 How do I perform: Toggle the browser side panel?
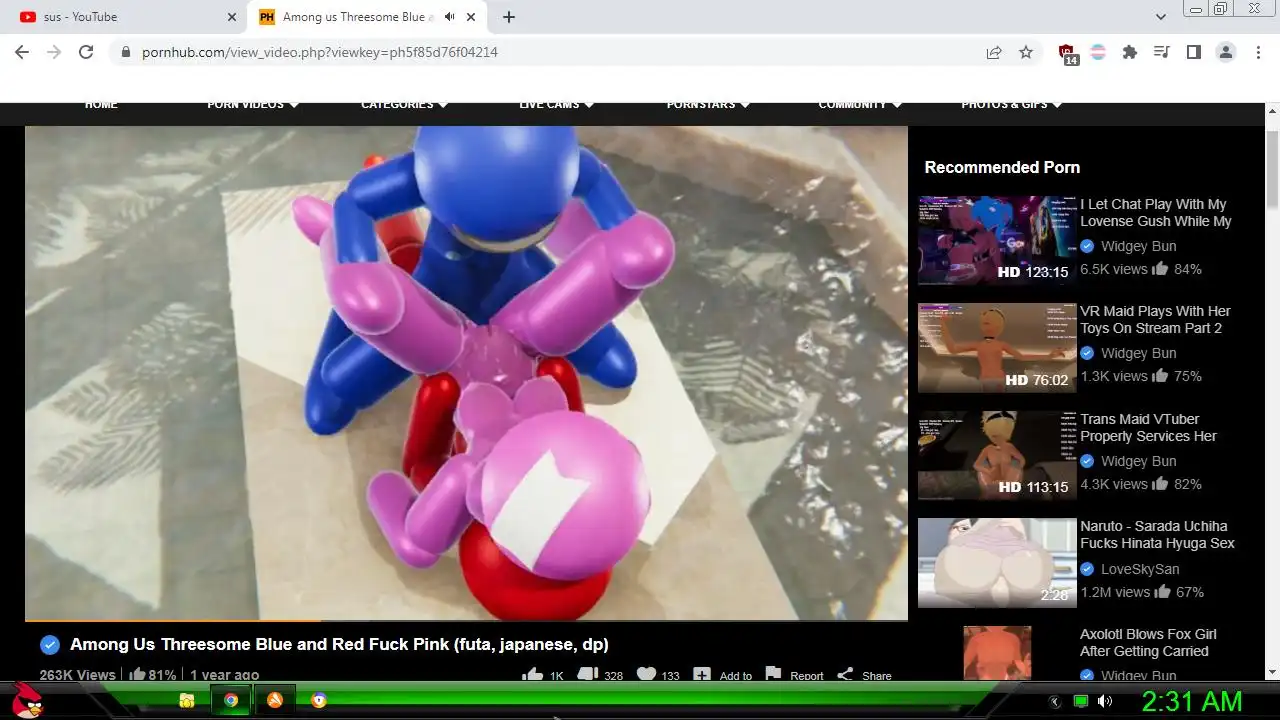[x=1193, y=52]
